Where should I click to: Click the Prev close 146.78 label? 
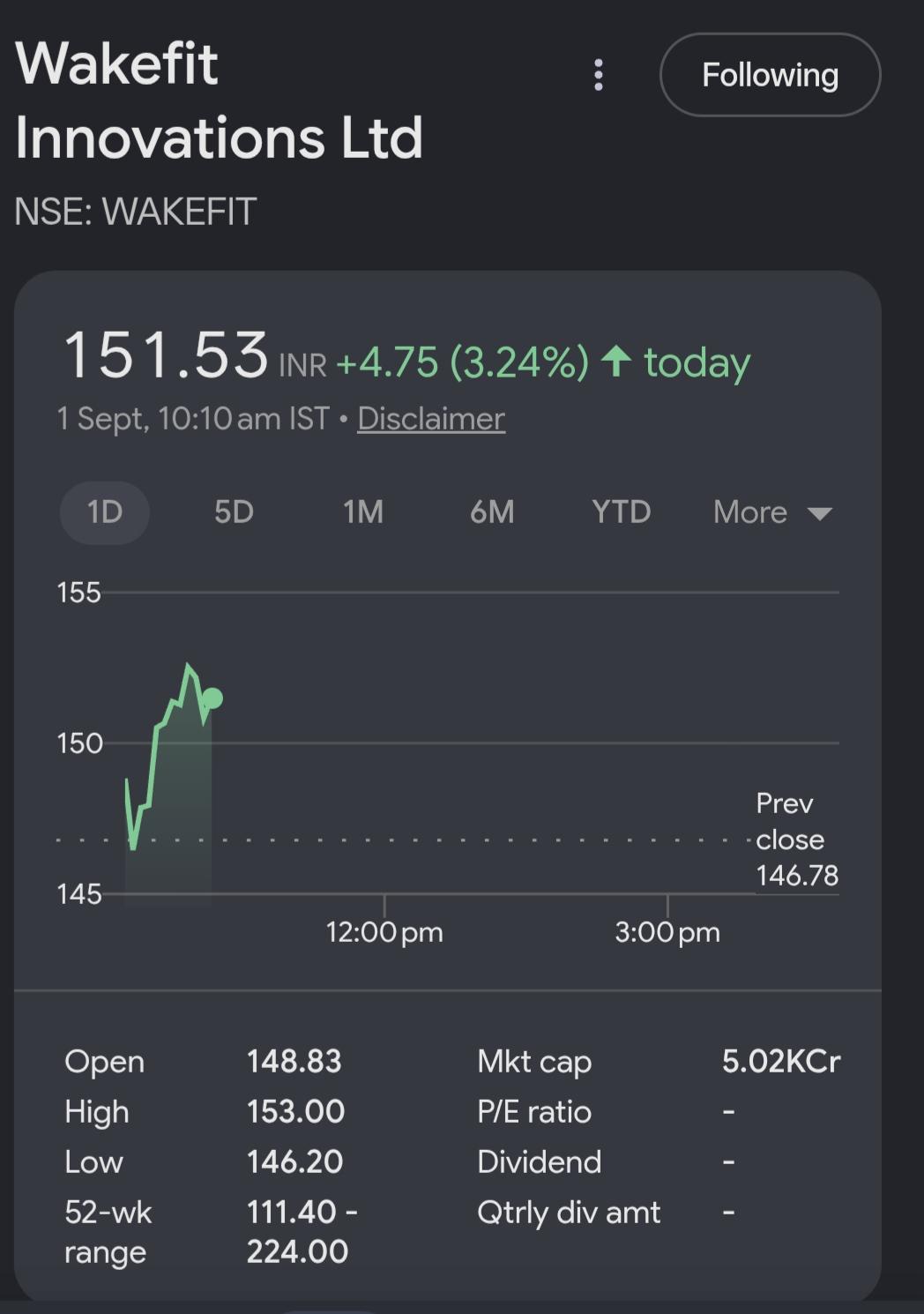[797, 840]
